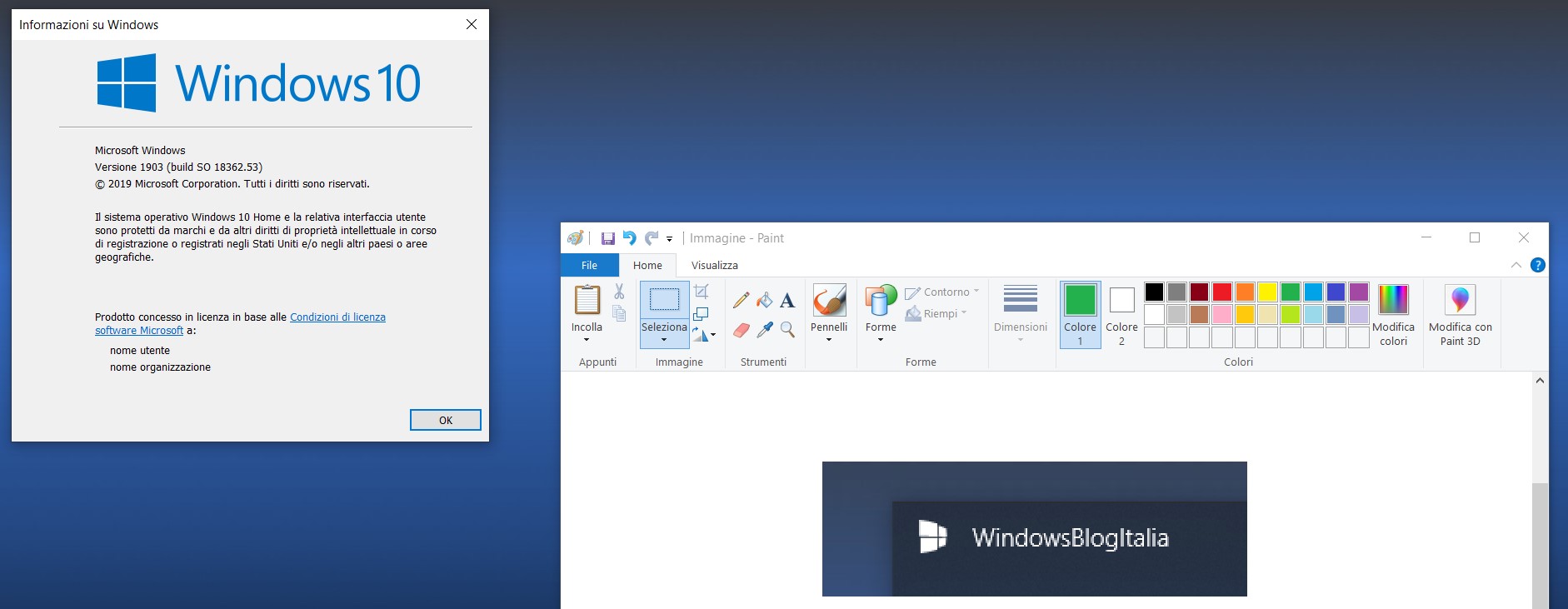Click 'Versione 1903 (build SO 18362.53)' text
The height and width of the screenshot is (609, 1568).
[178, 167]
